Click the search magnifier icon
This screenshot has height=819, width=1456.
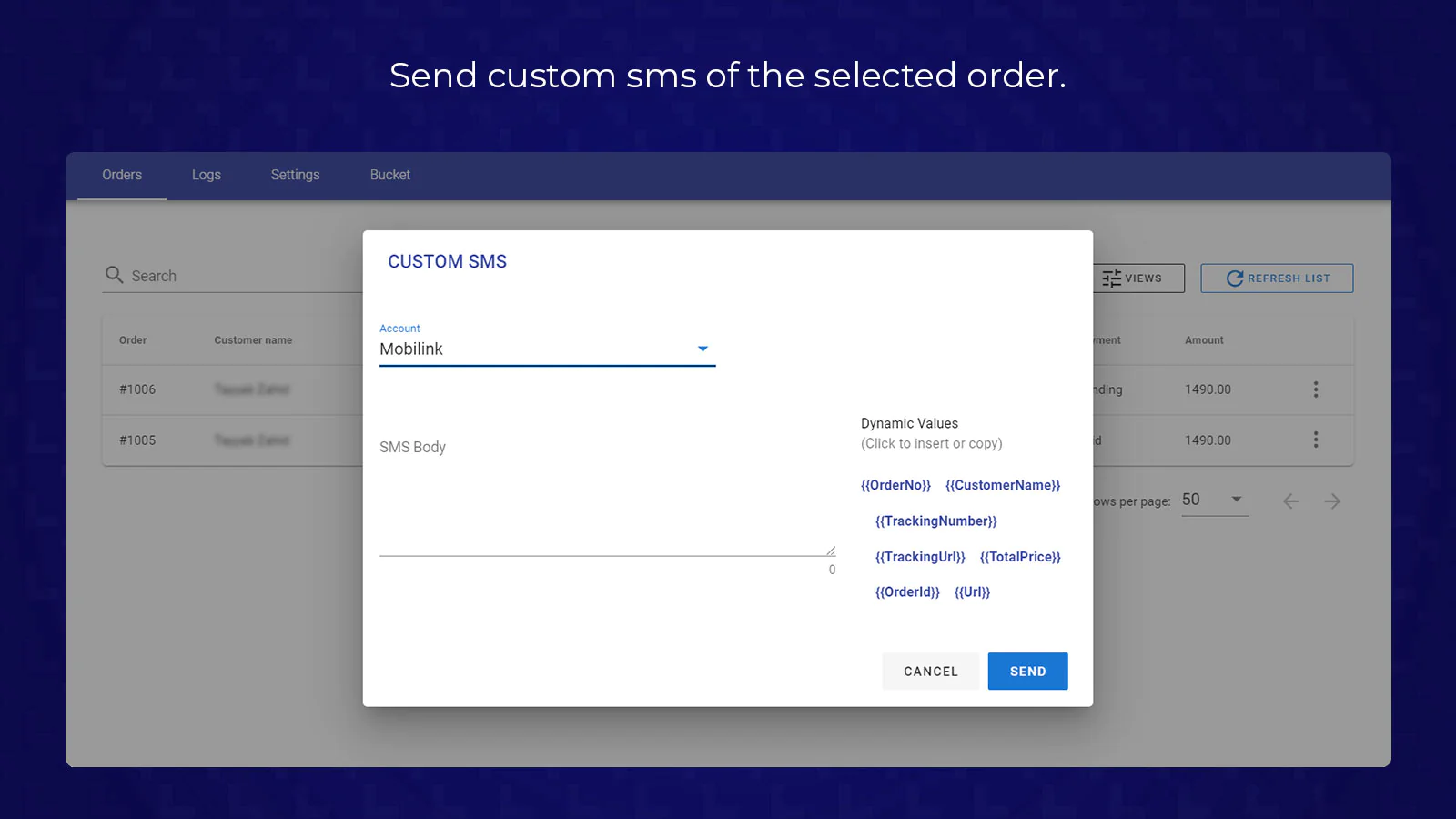(x=114, y=275)
